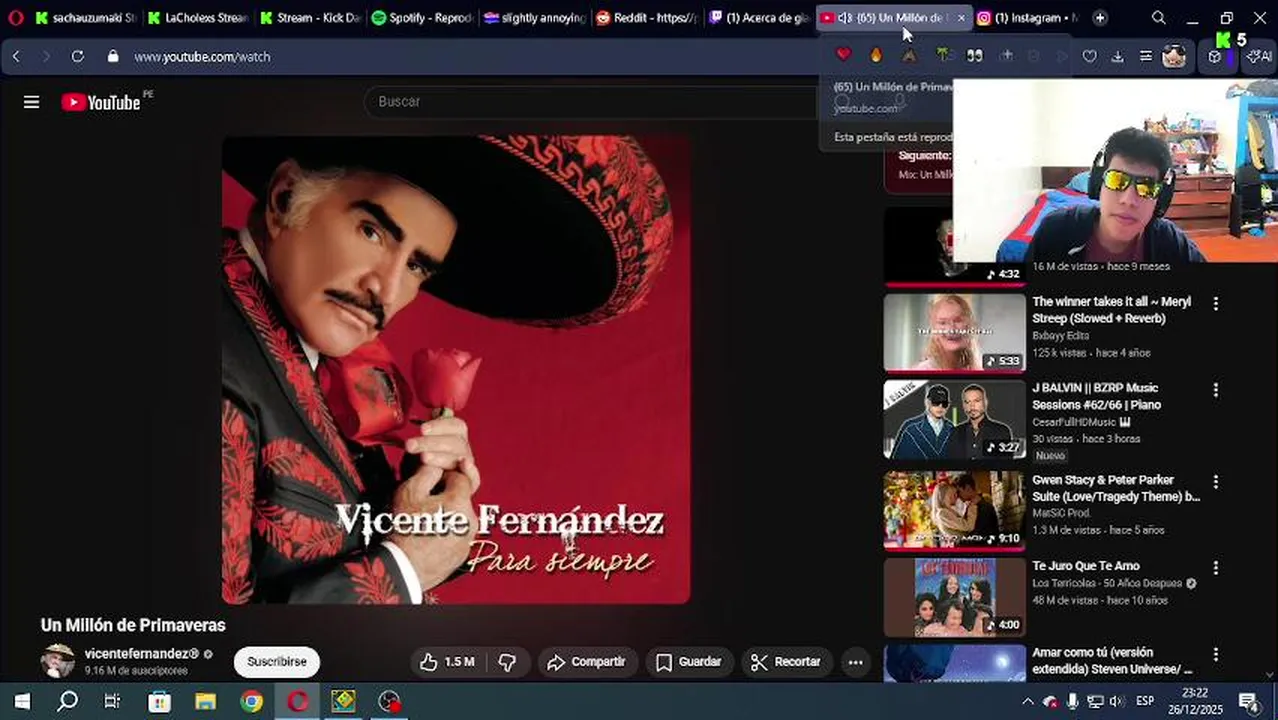Search tabs with the magnifier icon

[x=1158, y=18]
